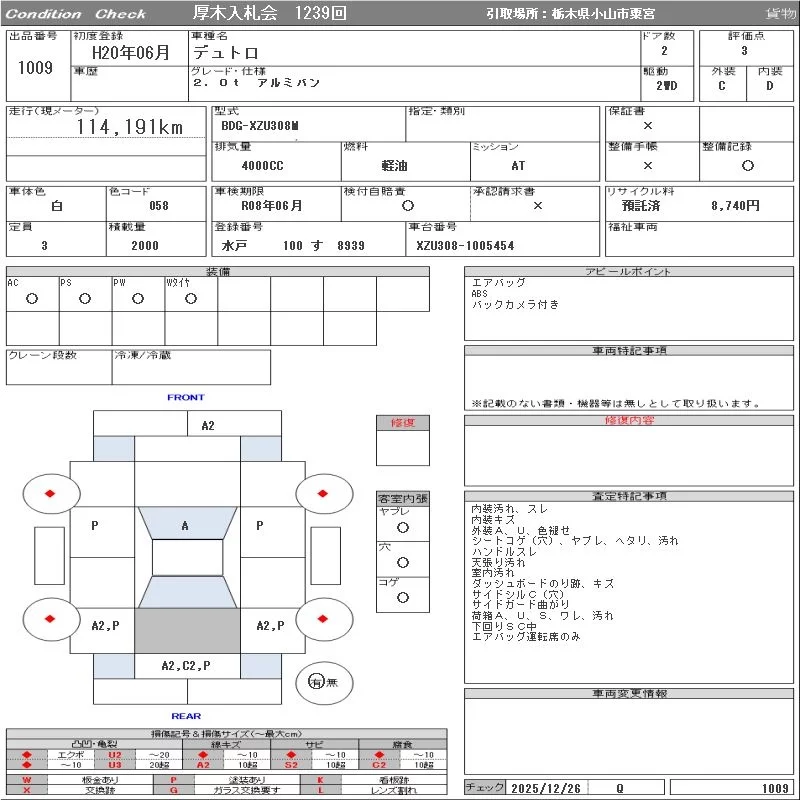800x800 pixels.
Task: Click the × mark under 保証書
Action: 647,126
